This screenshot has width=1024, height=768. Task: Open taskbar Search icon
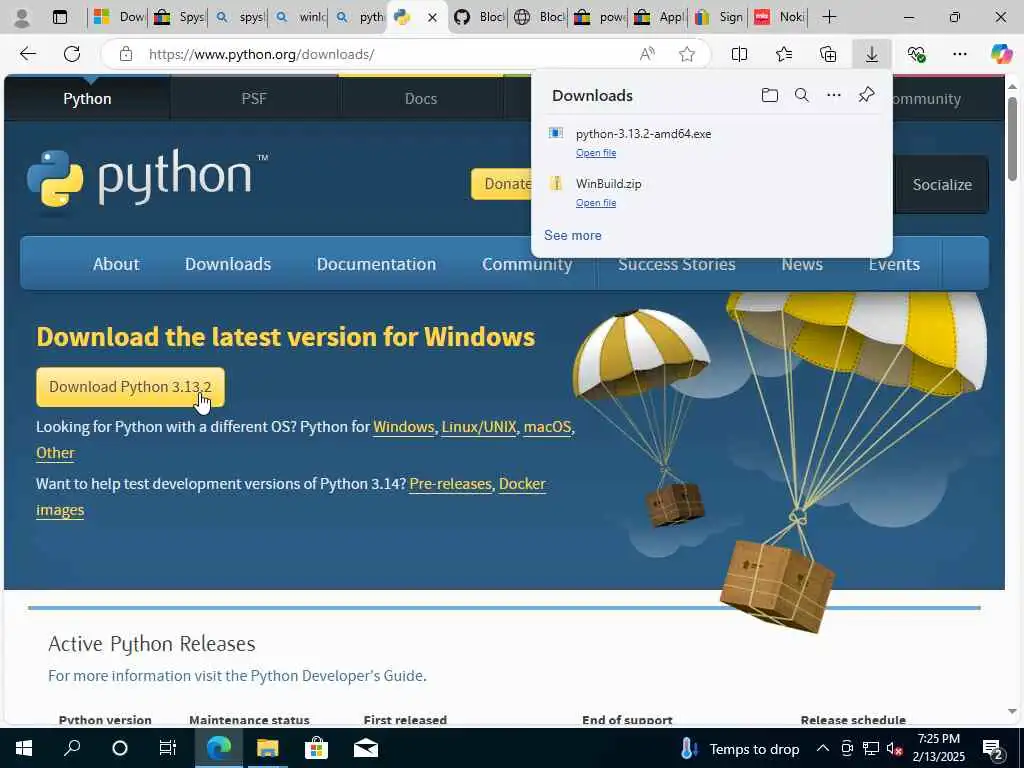pos(72,748)
